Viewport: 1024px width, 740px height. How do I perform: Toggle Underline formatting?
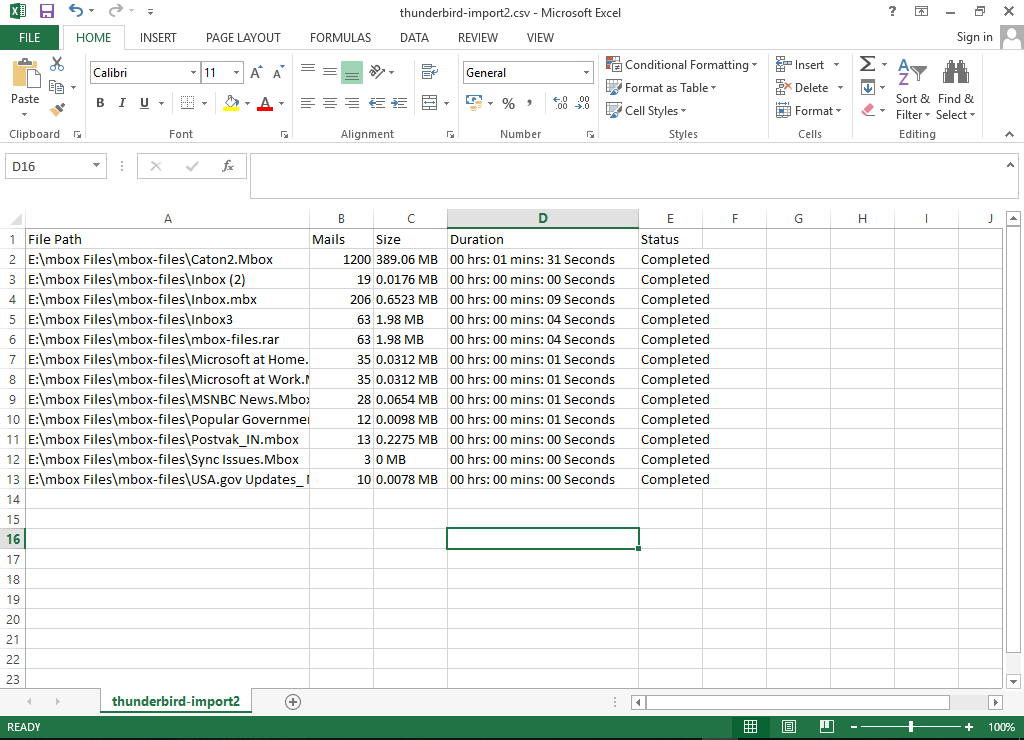[144, 103]
